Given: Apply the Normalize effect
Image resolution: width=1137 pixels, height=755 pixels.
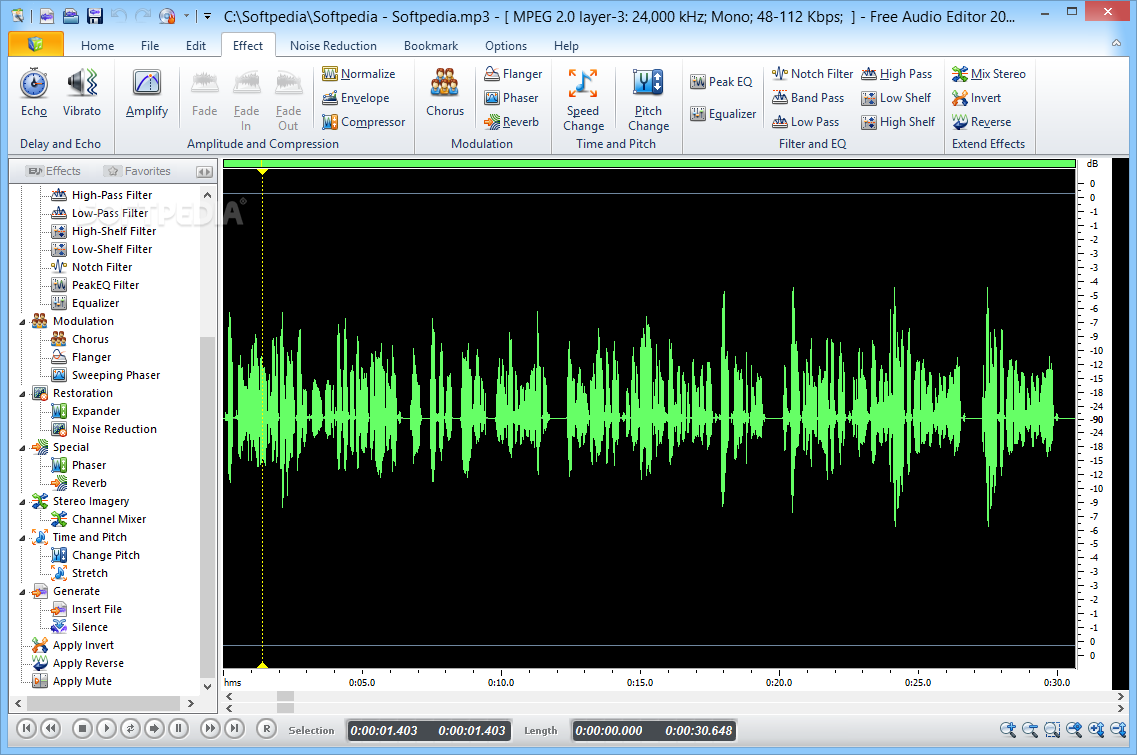Looking at the screenshot, I should tap(362, 73).
